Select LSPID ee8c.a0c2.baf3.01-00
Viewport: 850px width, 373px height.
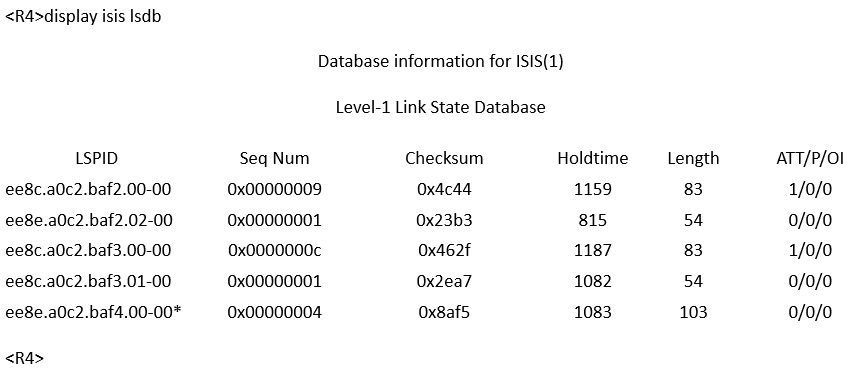88,281
